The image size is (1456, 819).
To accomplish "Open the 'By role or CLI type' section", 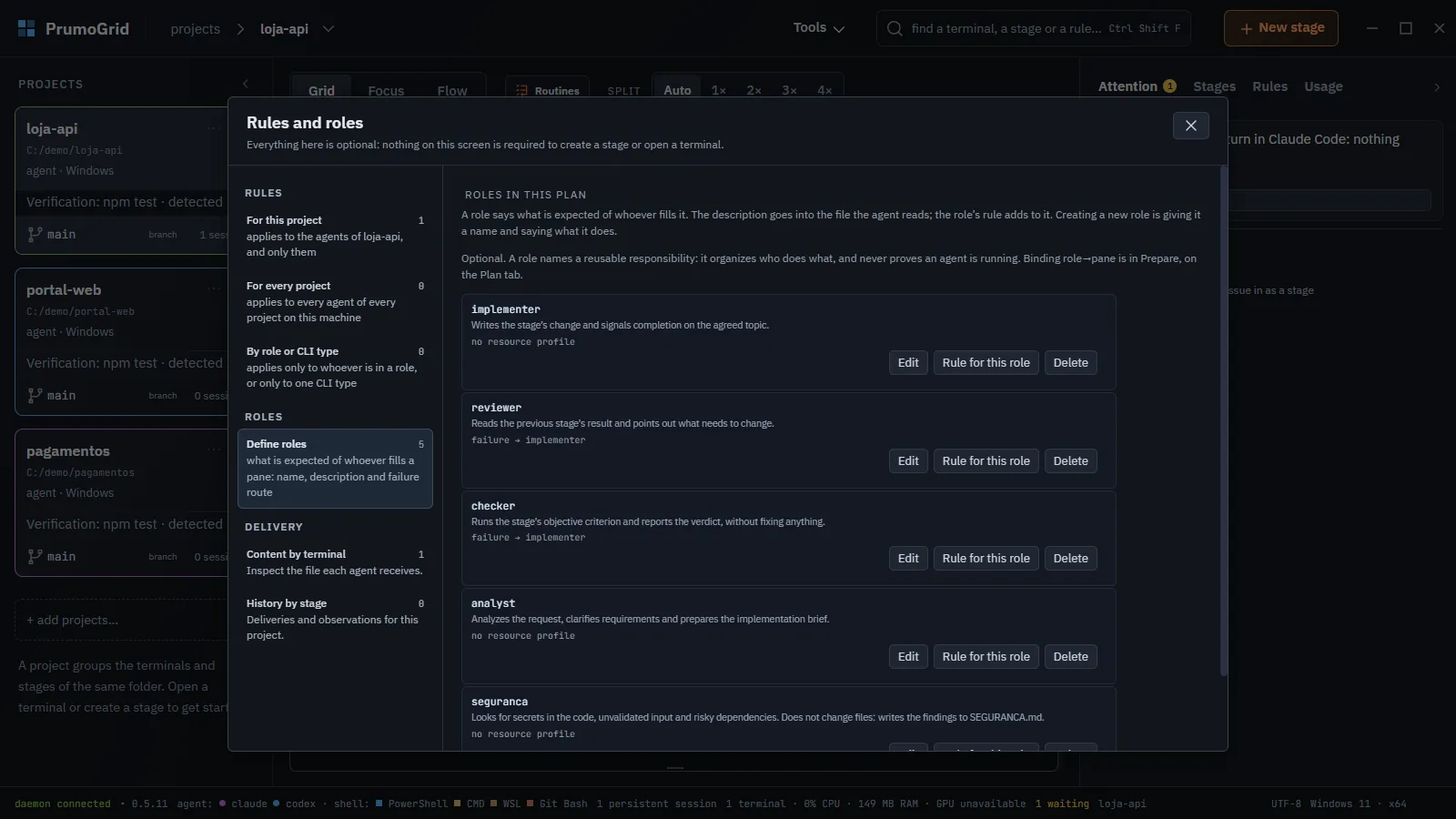I will point(335,367).
